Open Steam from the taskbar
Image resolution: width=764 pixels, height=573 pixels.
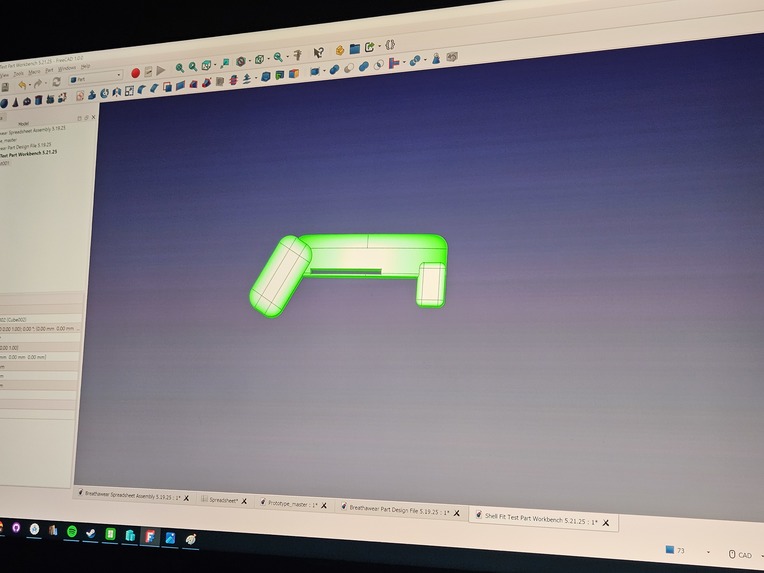[x=91, y=533]
